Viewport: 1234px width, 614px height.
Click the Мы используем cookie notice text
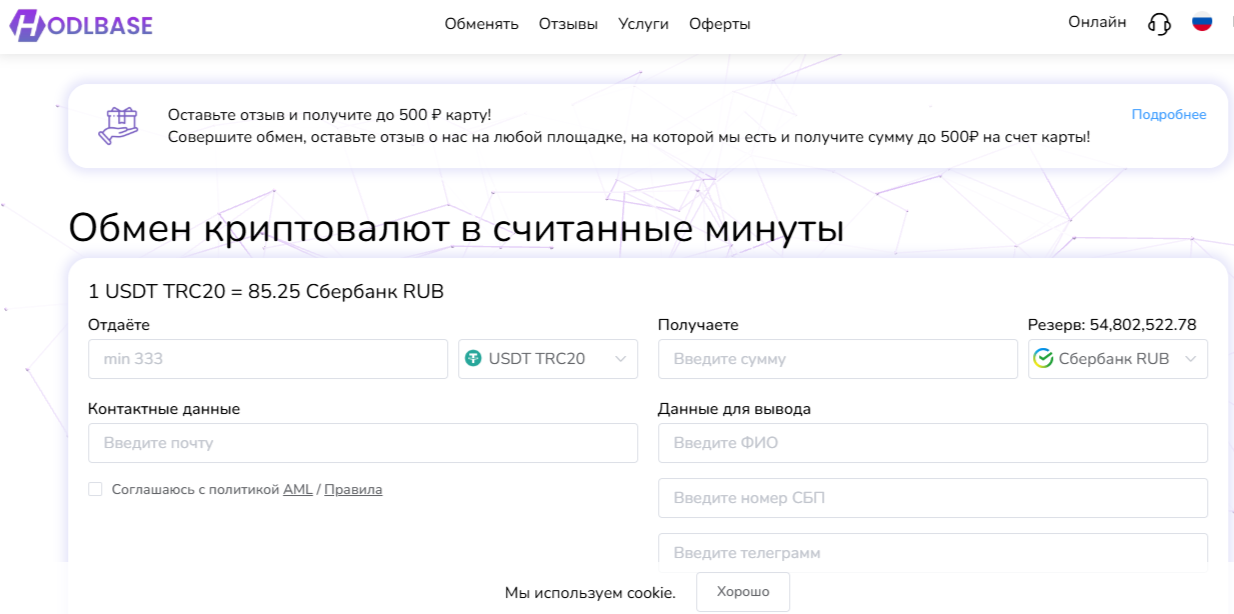590,593
